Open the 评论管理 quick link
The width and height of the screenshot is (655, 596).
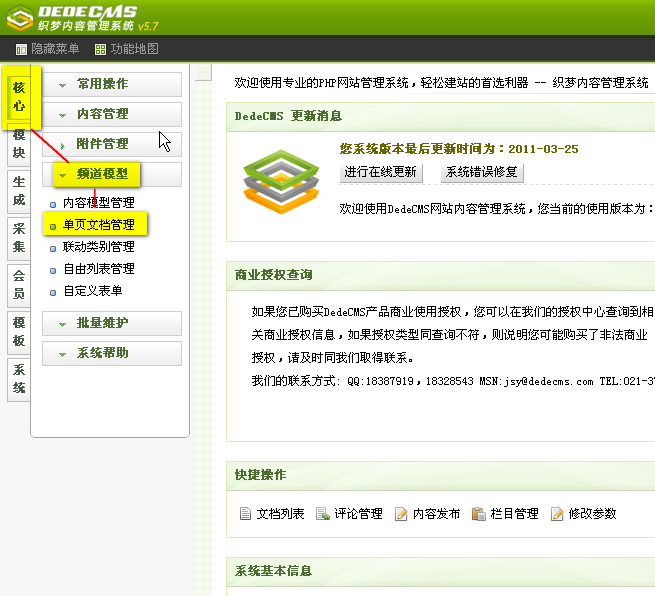[358, 514]
